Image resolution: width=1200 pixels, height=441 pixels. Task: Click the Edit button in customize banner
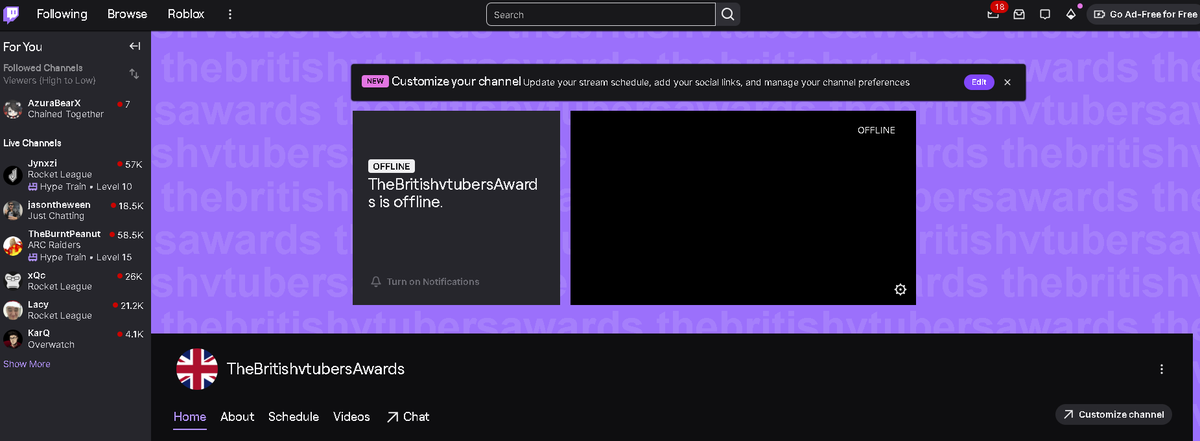point(979,82)
